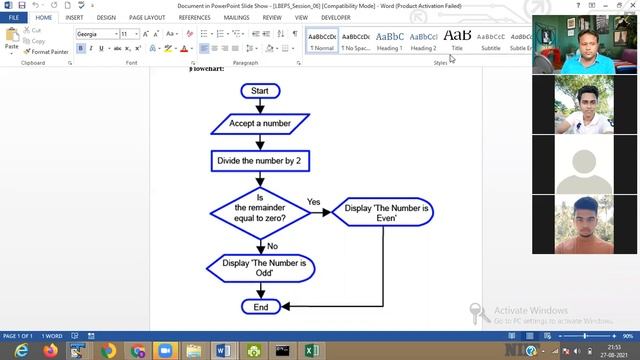The height and width of the screenshot is (360, 640).
Task: Click the Redo button in title bar
Action: [54, 5]
